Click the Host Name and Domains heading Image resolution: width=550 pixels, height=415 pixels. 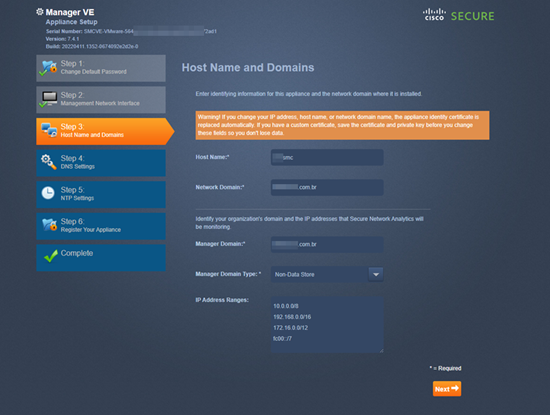248,67
